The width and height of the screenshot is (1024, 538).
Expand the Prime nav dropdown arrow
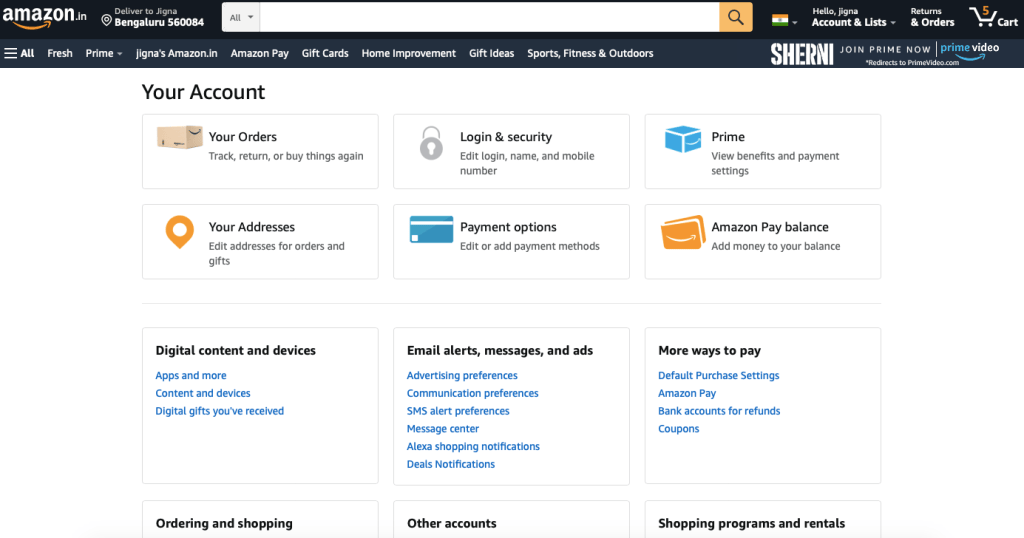pyautogui.click(x=120, y=54)
